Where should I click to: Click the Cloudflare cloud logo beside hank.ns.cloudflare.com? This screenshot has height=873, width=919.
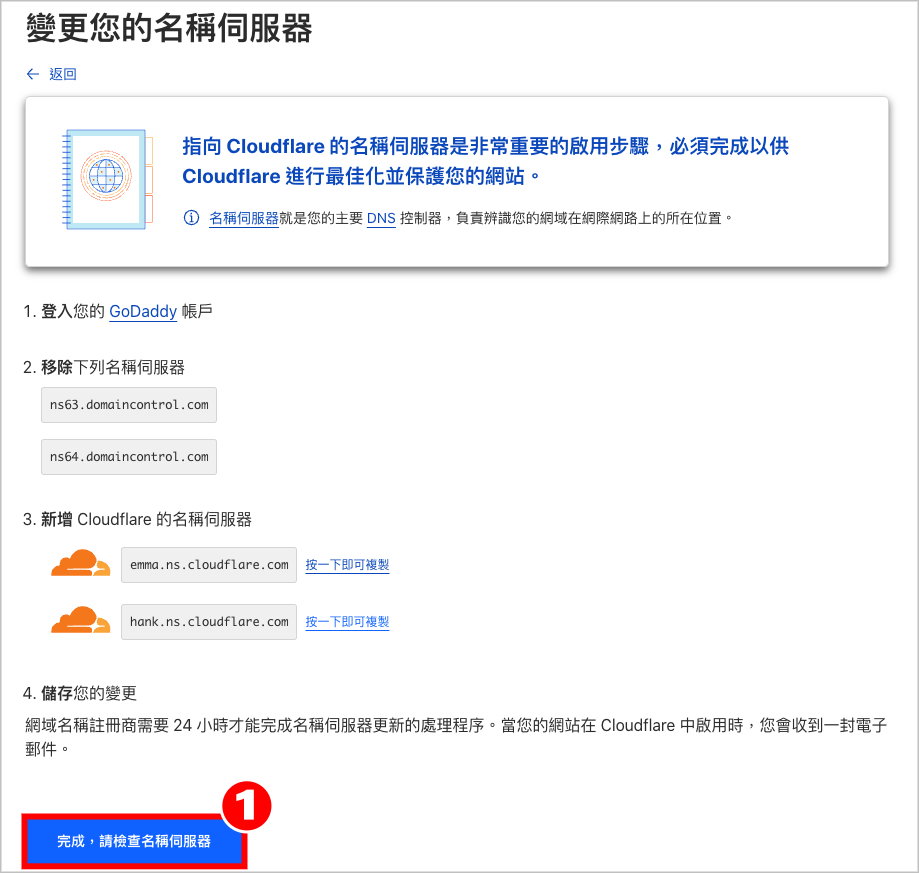click(80, 620)
